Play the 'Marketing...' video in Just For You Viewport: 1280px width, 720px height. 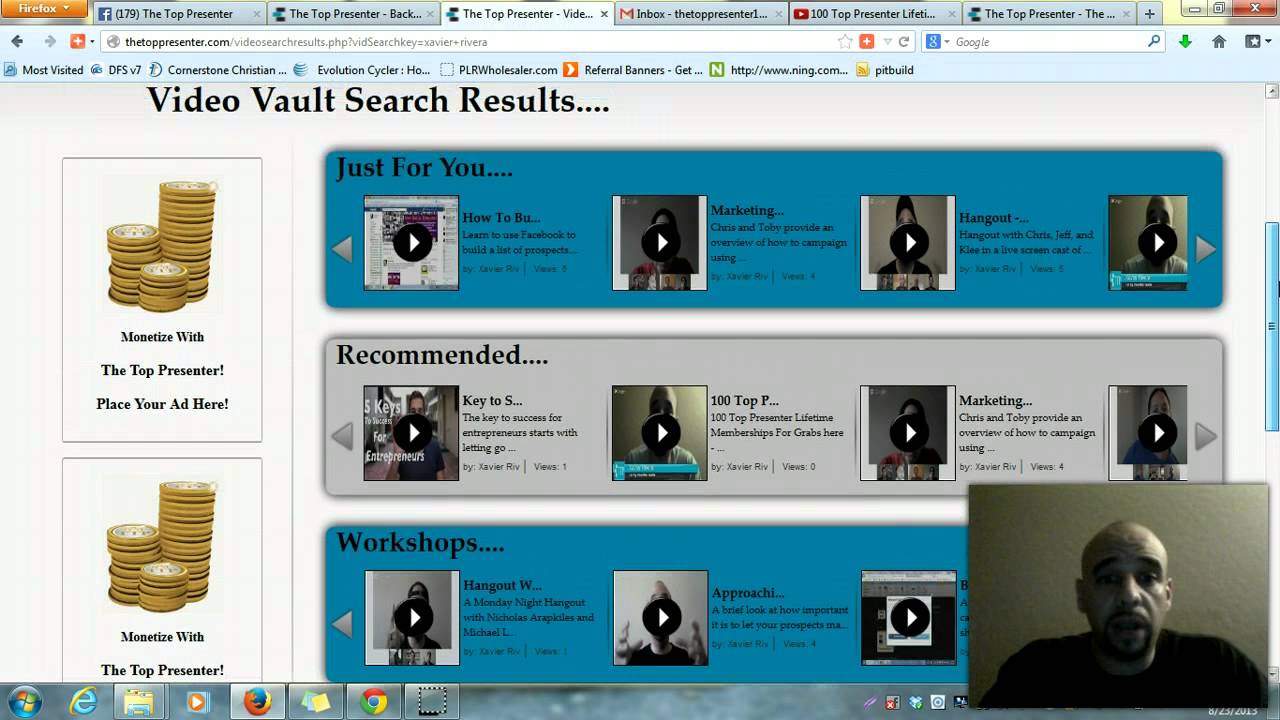pos(660,243)
